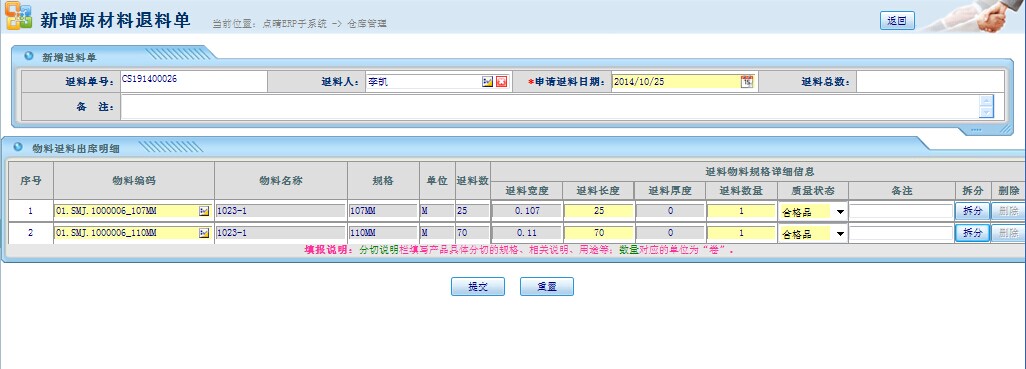Expand 质量状态 dropdown in row 2

click(840, 234)
